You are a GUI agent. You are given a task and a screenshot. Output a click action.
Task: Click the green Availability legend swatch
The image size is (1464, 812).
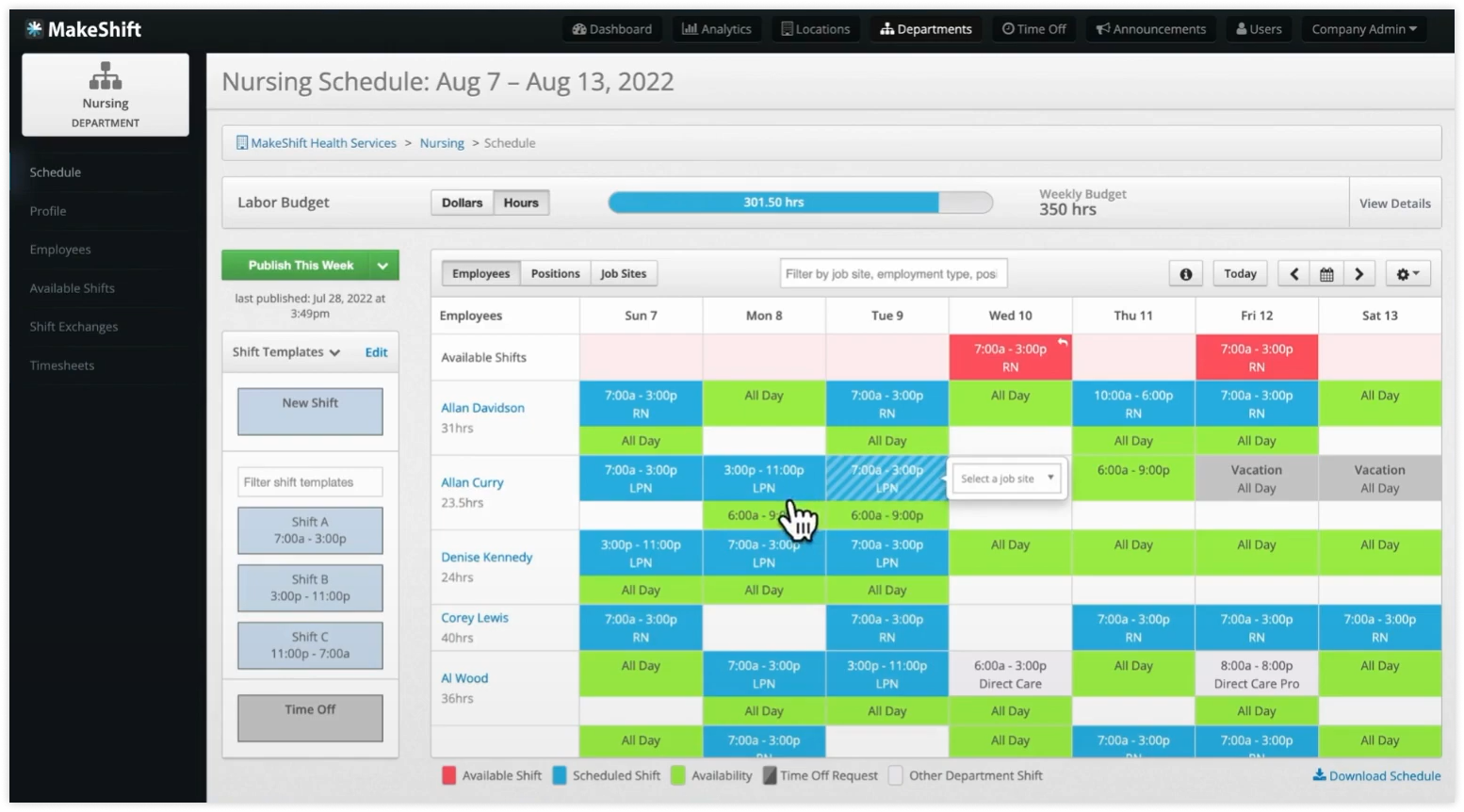point(678,775)
